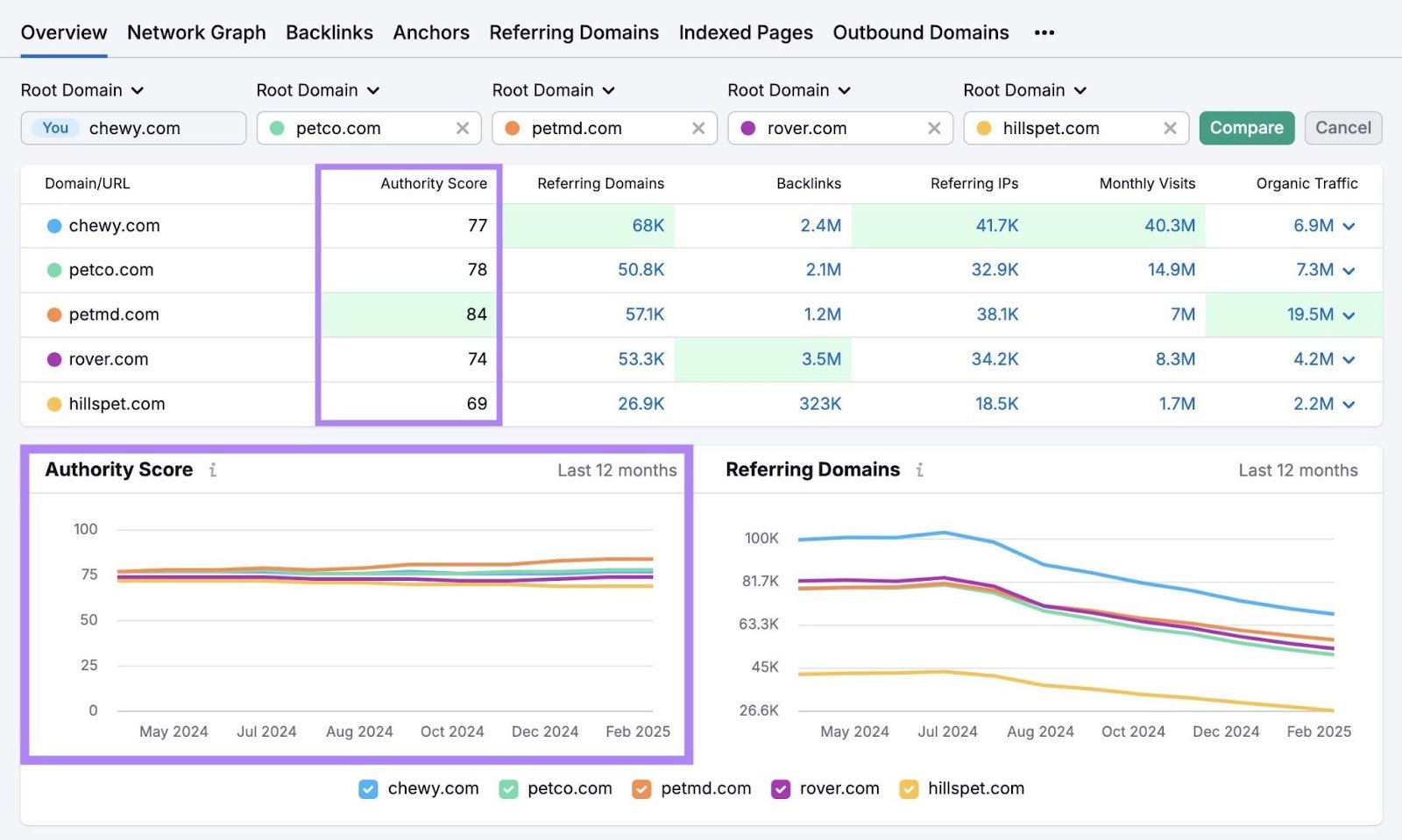Screen dimensions: 1402x840
Task: Open chewy.com's 68K referring domains link
Action: pyautogui.click(x=647, y=225)
